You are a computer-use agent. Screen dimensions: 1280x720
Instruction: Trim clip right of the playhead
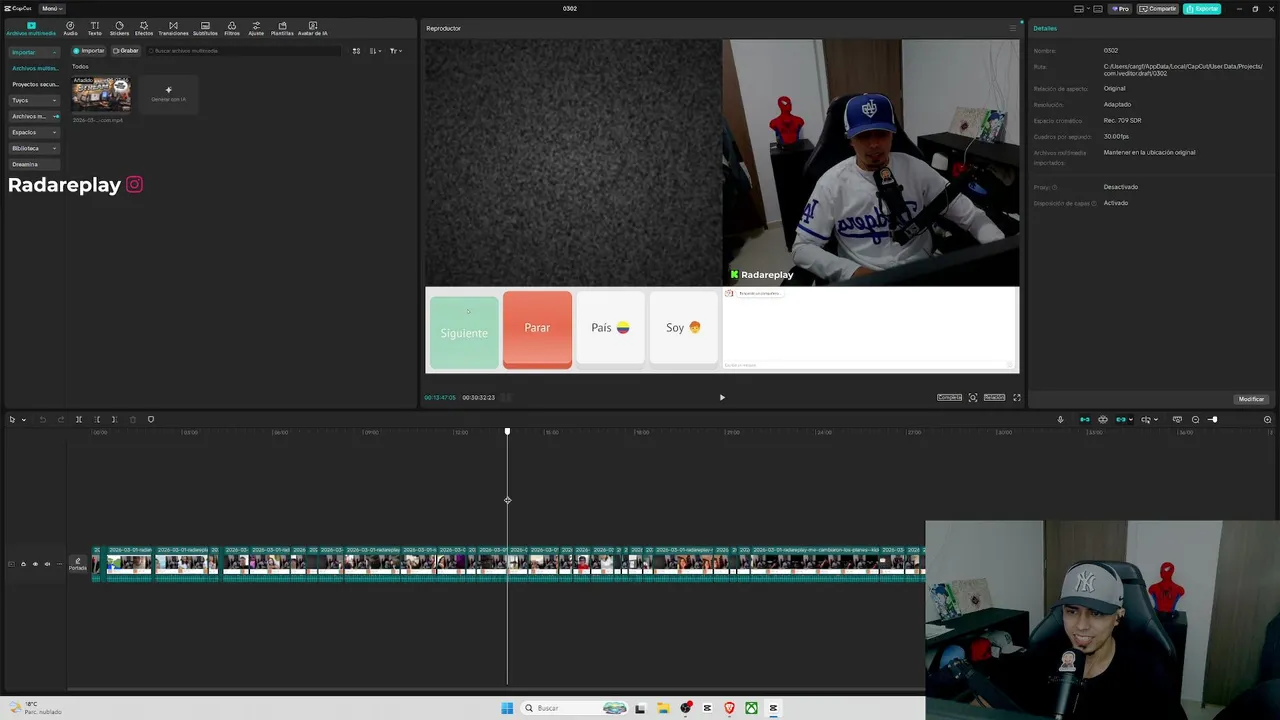(x=114, y=419)
